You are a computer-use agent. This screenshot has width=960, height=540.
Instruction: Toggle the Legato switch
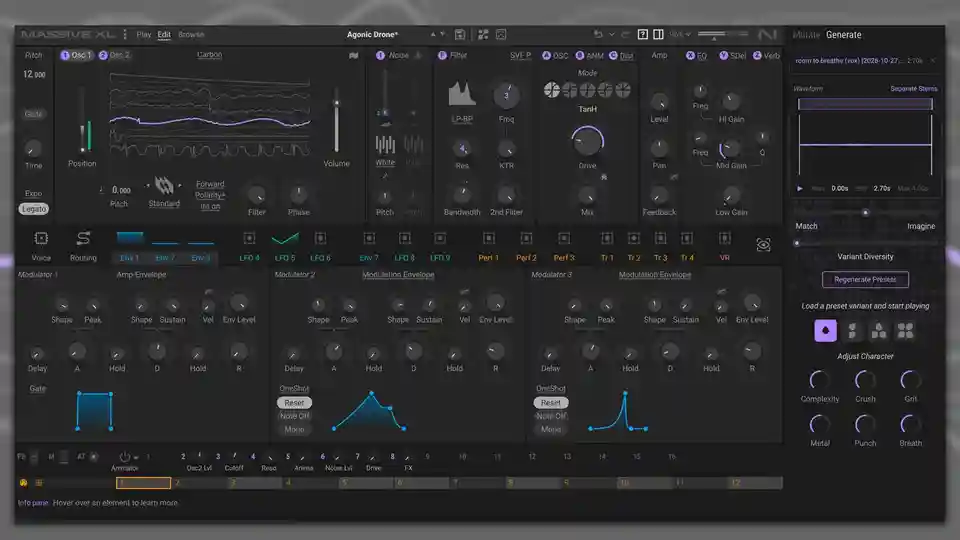pos(34,209)
